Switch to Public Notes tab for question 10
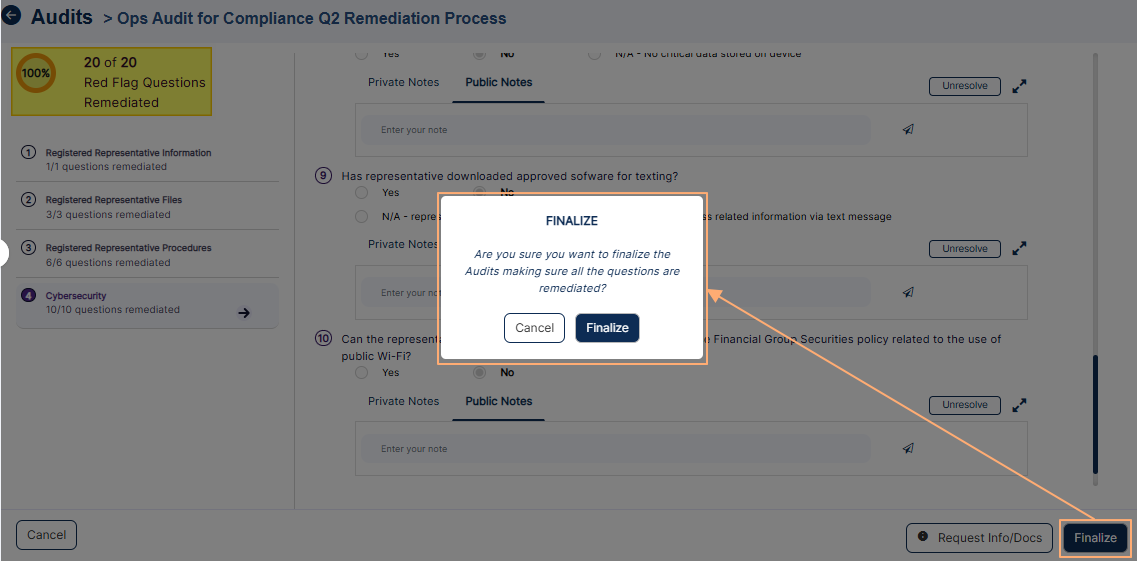 click(499, 402)
